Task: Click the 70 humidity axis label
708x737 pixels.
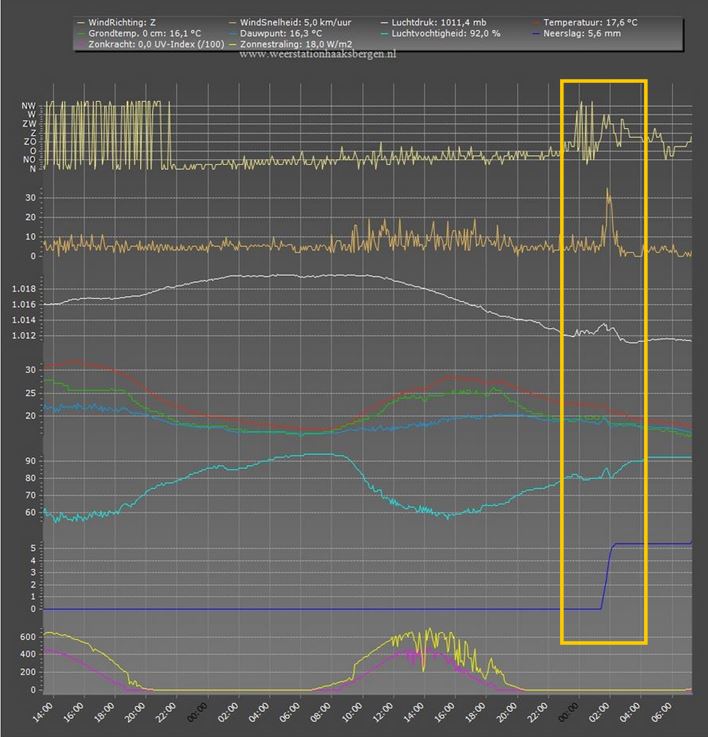Action: point(31,495)
